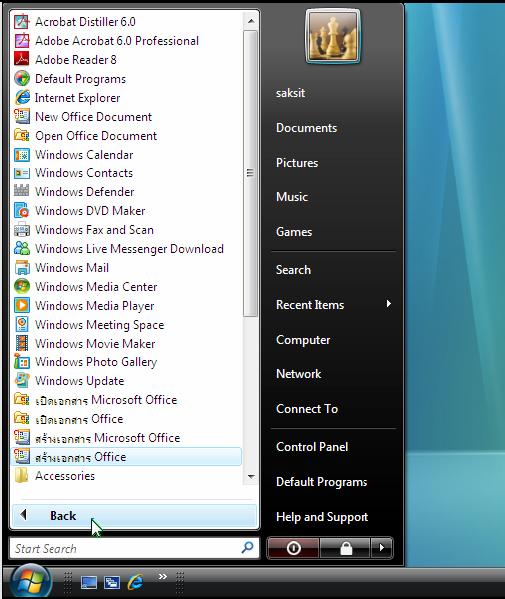Go Back to the main Start menu

click(x=134, y=516)
